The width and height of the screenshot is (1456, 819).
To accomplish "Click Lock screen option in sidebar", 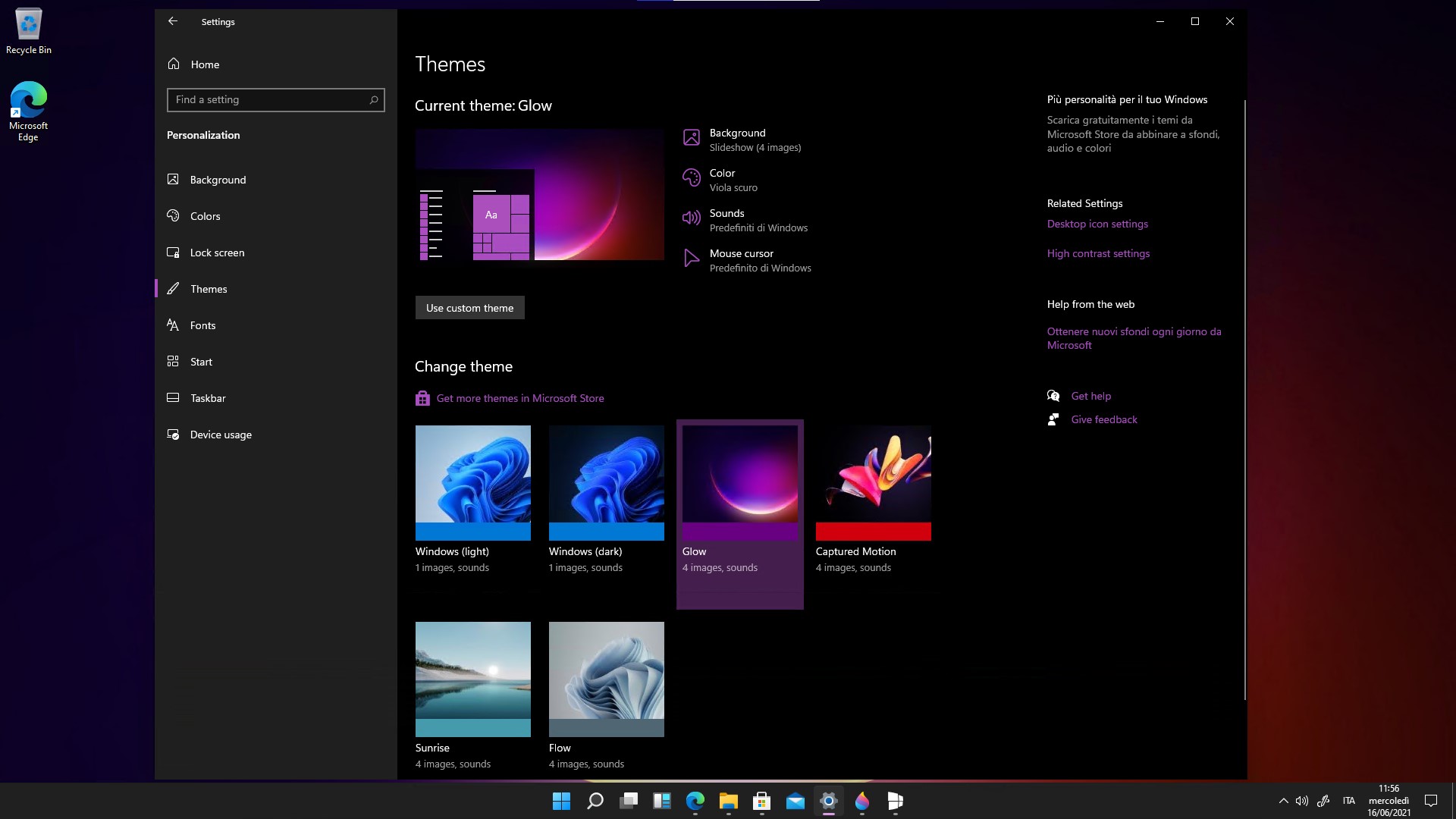I will [217, 252].
